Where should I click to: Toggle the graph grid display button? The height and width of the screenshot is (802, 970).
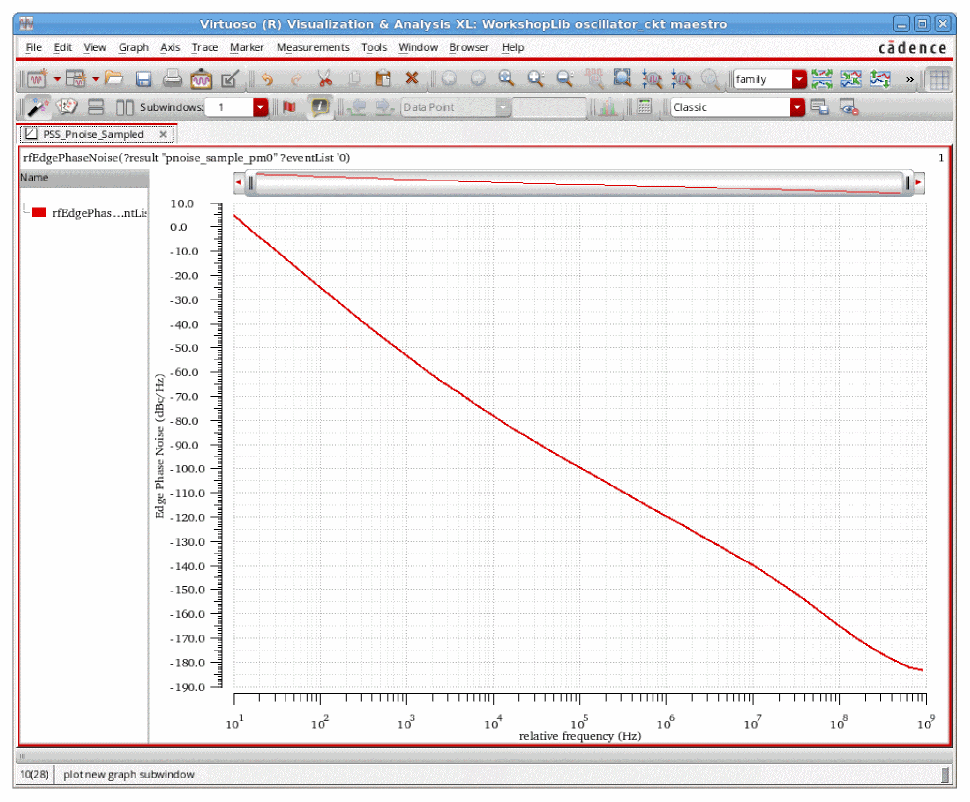[939, 79]
